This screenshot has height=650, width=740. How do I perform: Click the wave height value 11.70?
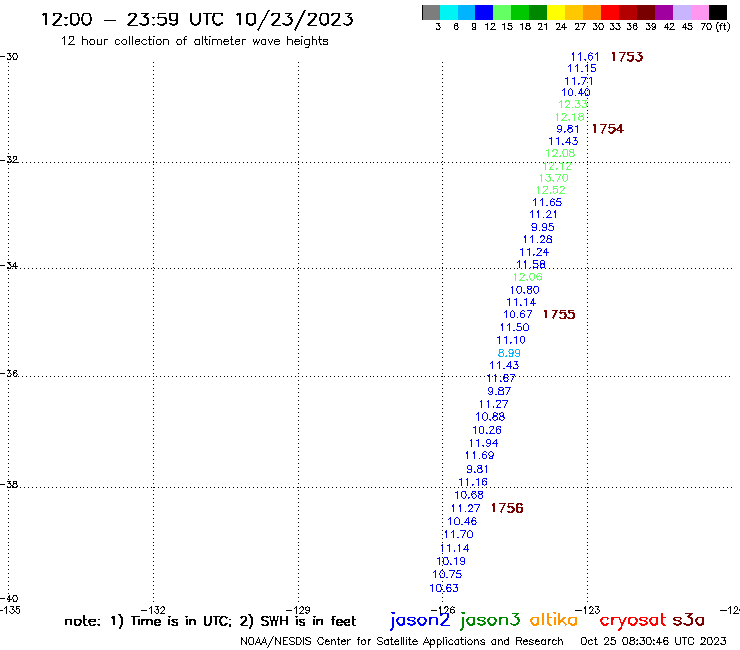coord(459,534)
